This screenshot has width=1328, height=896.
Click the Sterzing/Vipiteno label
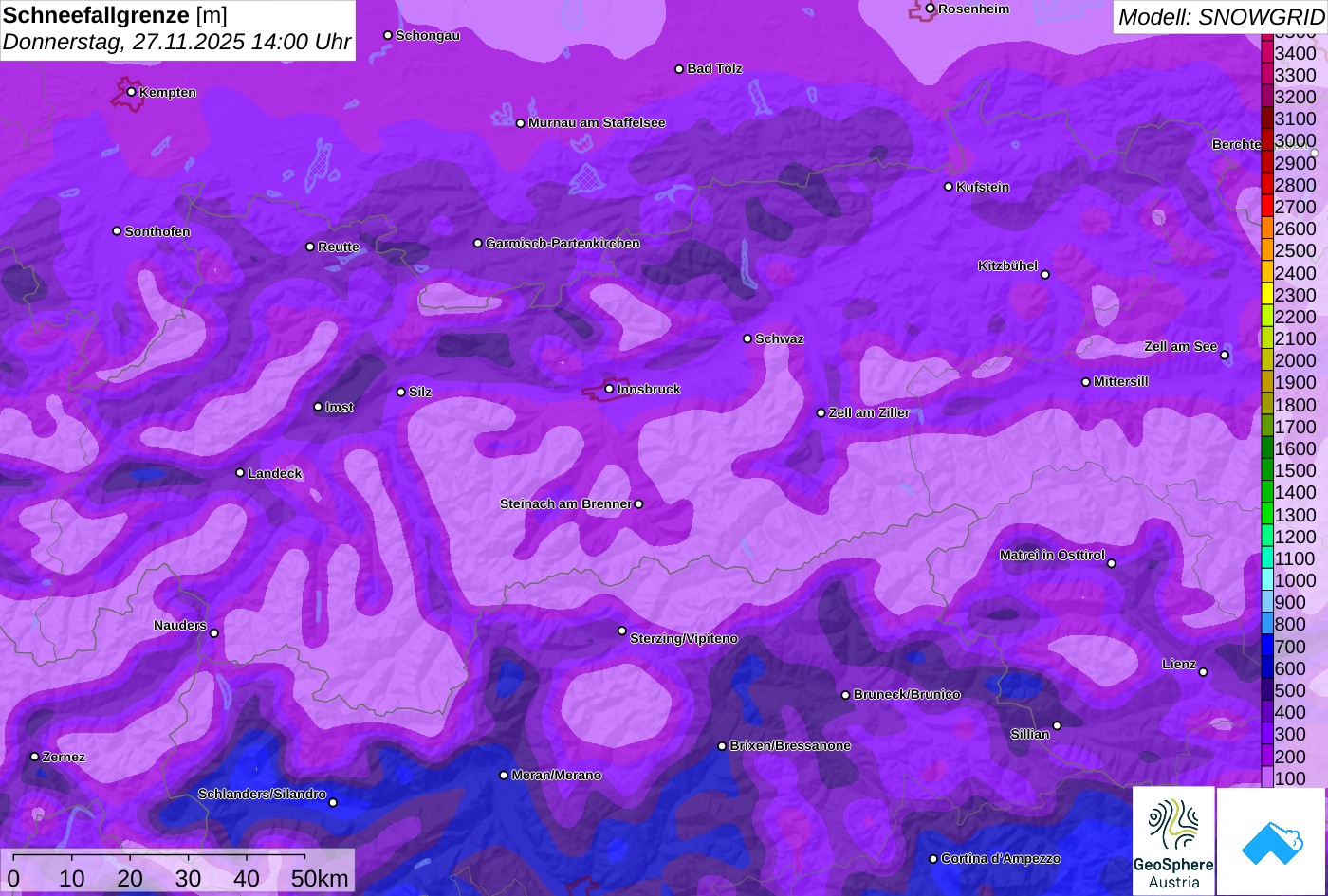point(684,639)
